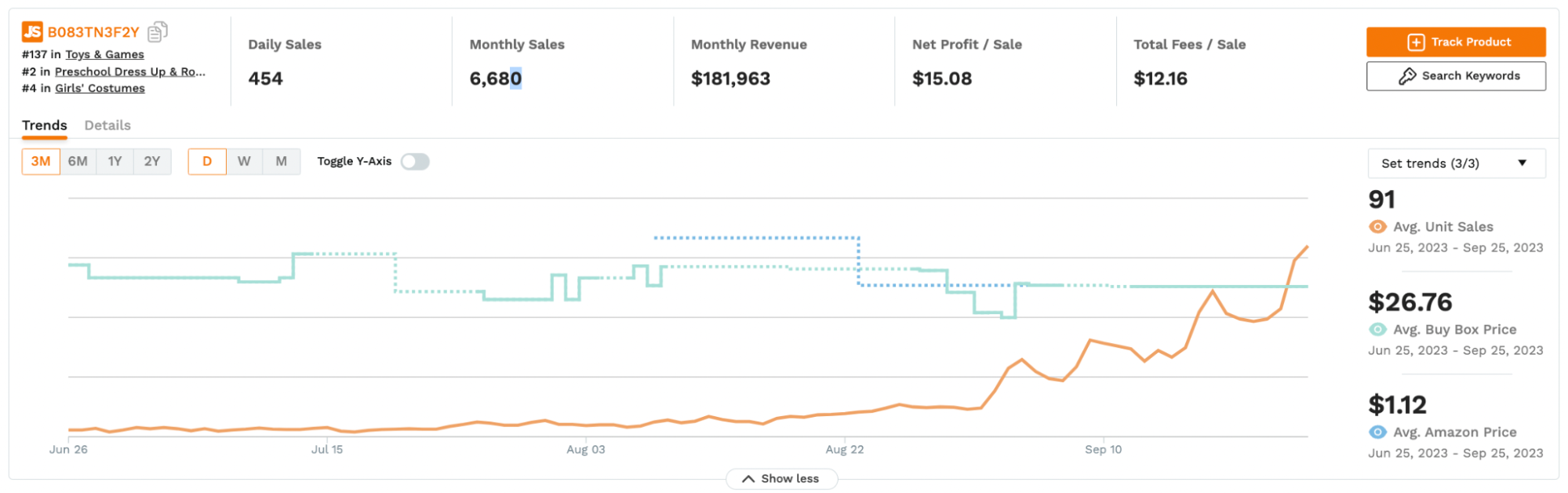Select the 6M time range
1568x493 pixels.
78,162
